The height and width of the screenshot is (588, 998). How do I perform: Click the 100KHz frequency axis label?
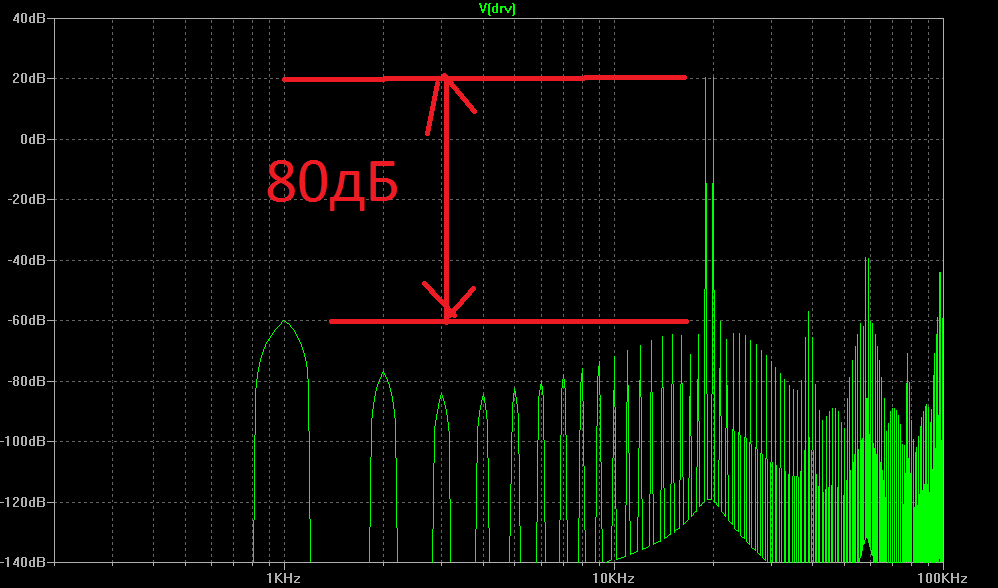pyautogui.click(x=942, y=578)
